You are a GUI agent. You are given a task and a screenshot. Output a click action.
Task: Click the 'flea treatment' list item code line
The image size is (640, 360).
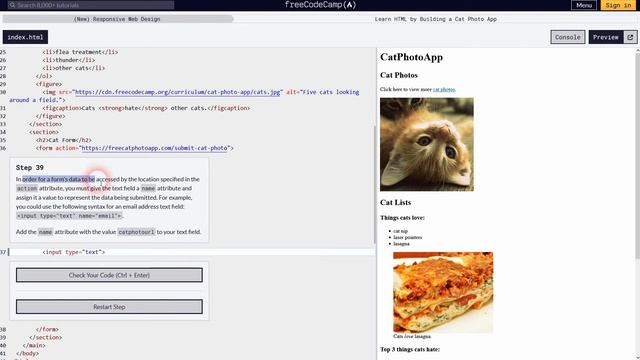tap(80, 52)
